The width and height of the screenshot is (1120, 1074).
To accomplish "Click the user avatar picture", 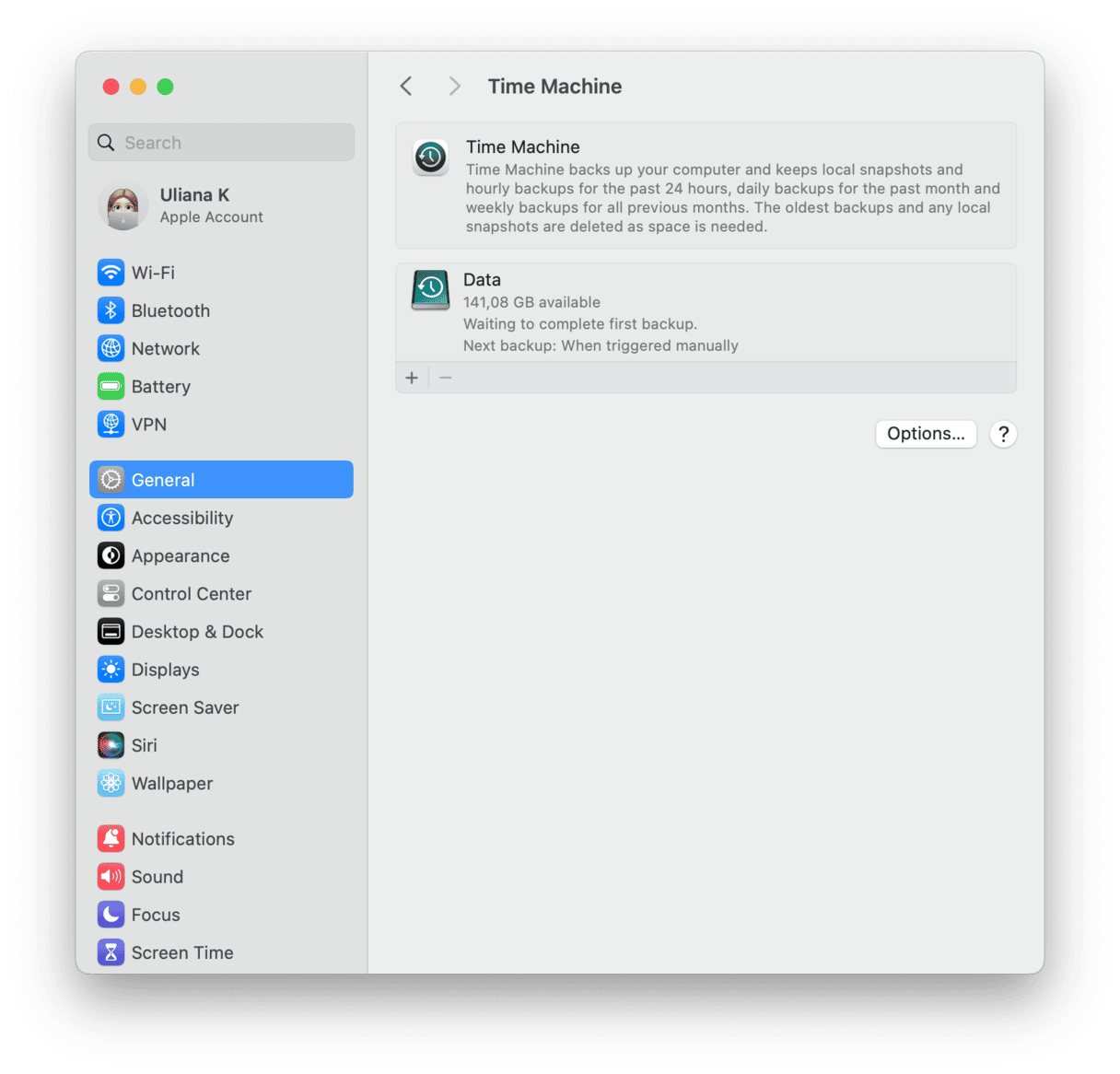I will 122,206.
